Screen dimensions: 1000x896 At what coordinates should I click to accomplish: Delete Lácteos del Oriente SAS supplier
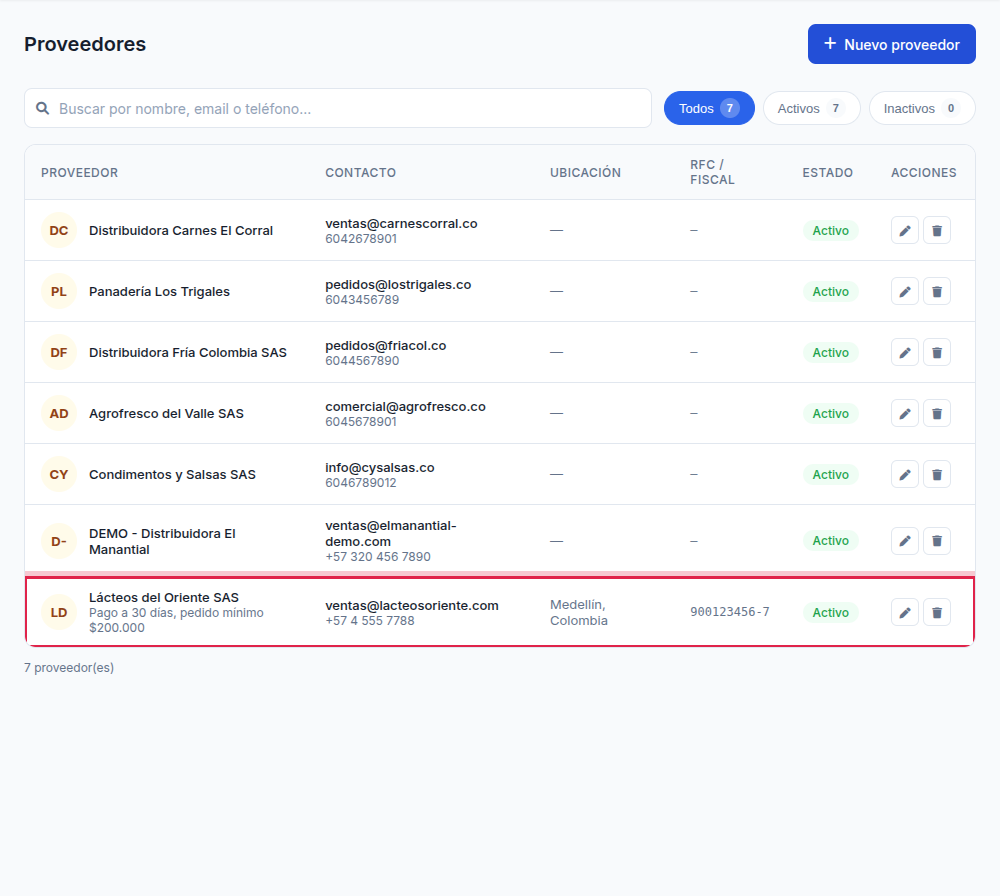tap(937, 612)
